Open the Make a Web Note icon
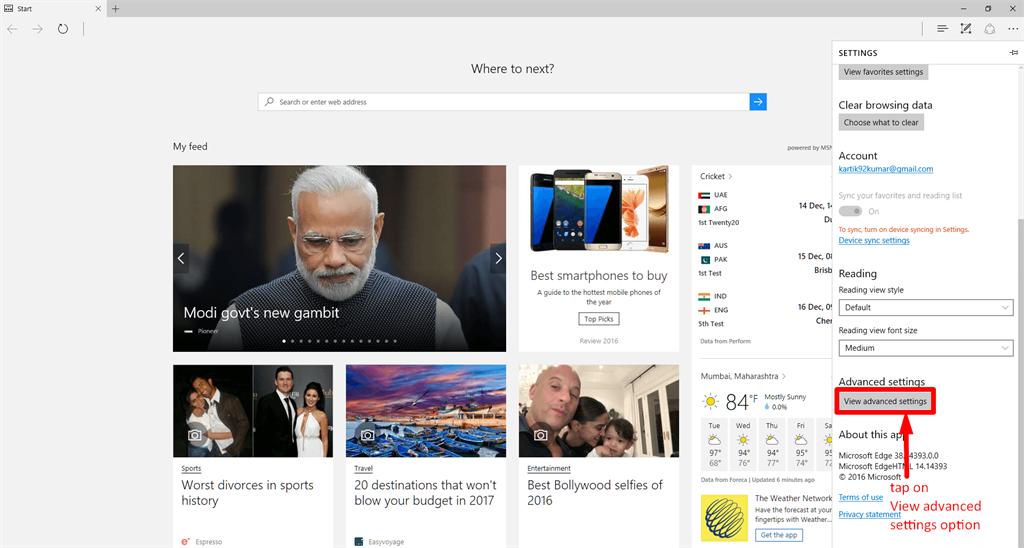Image resolution: width=1024 pixels, height=548 pixels. 966,29
